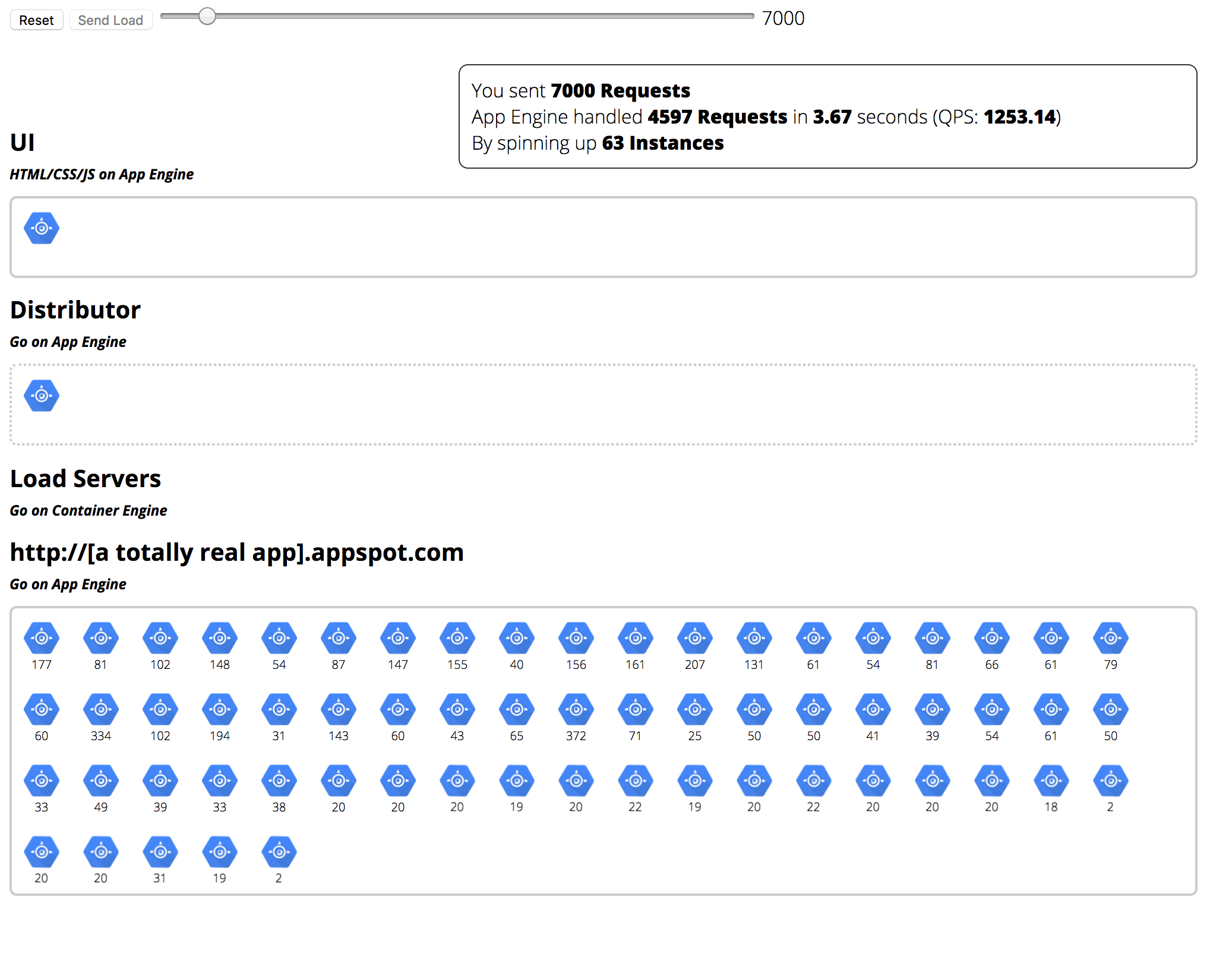Click the instance icon labeled 79
Viewport: 1232px width, 960px height.
click(x=1110, y=638)
